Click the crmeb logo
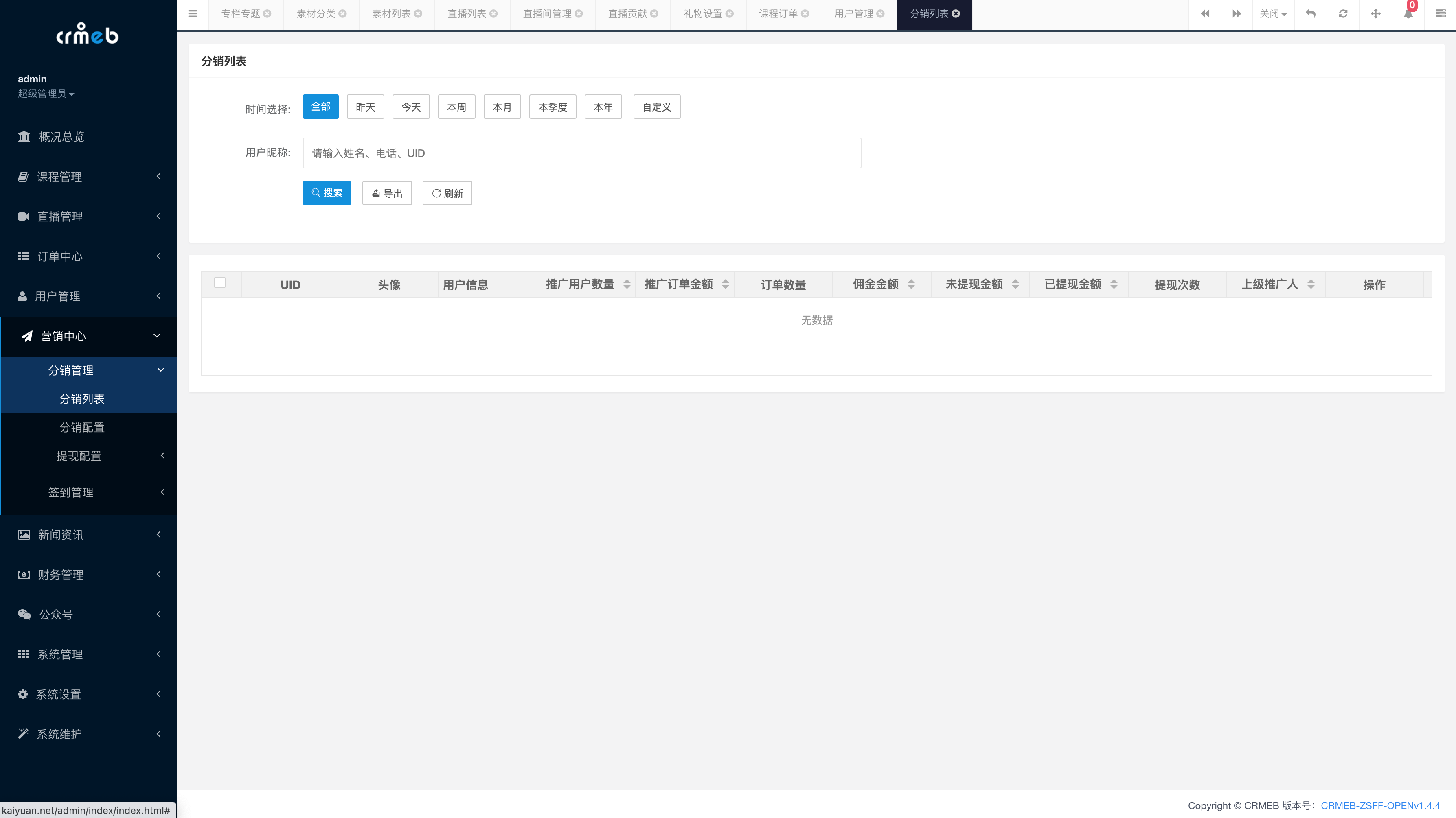Screen dimensions: 1456x818 coord(88,34)
